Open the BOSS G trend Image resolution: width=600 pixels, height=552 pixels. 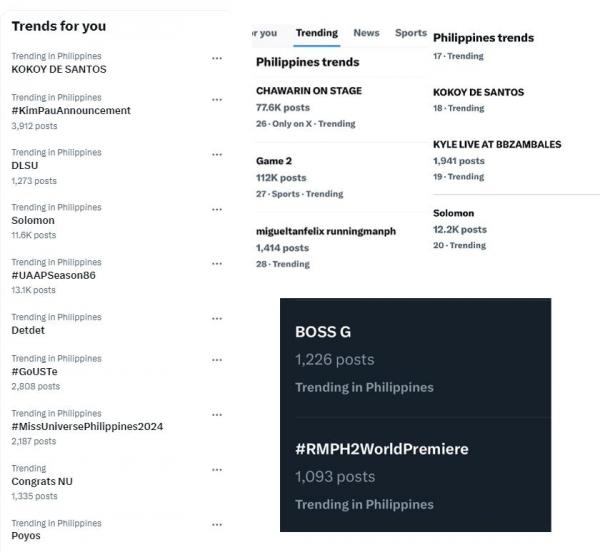[323, 332]
